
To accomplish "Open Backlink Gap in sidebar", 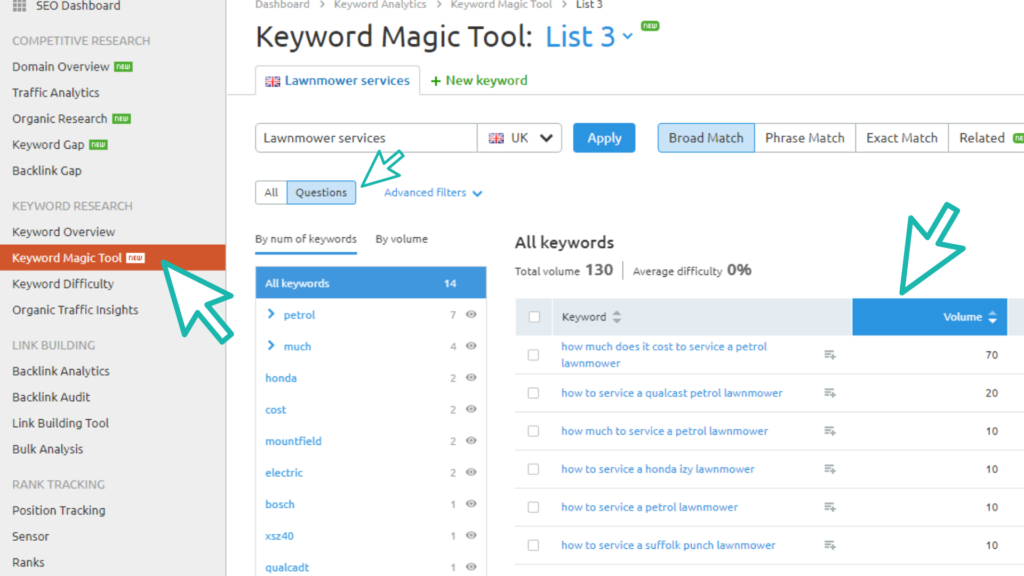I will pos(47,171).
